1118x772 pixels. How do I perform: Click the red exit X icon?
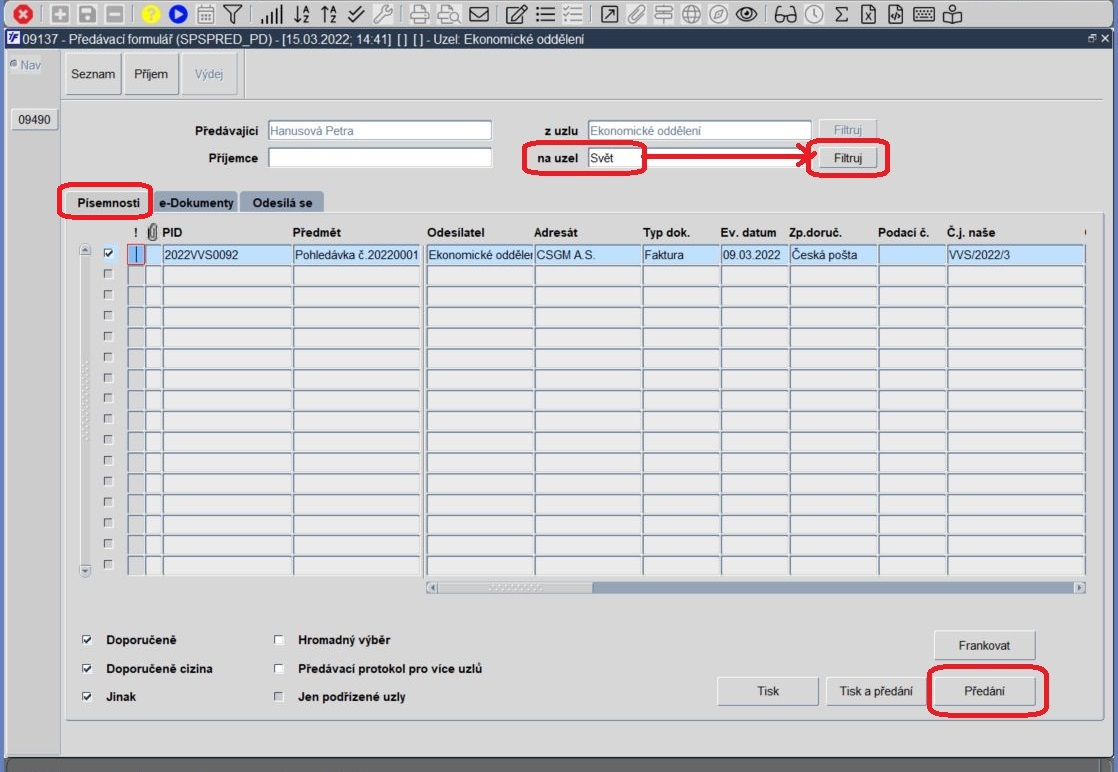pos(23,14)
